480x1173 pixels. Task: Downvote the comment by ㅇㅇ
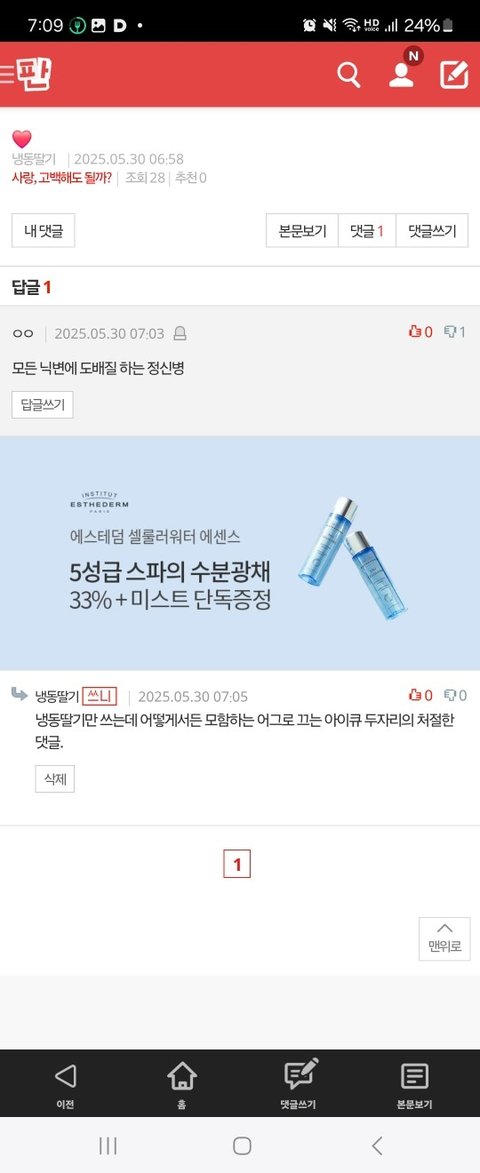coord(455,332)
